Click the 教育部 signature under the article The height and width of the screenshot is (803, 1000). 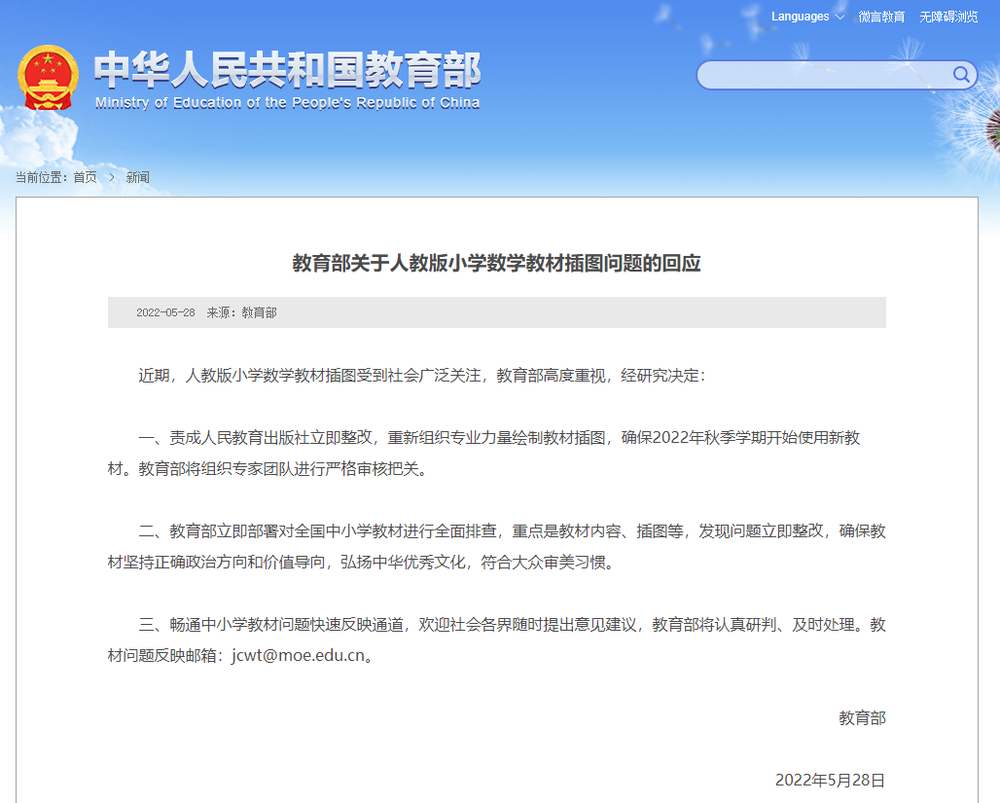coord(861,717)
